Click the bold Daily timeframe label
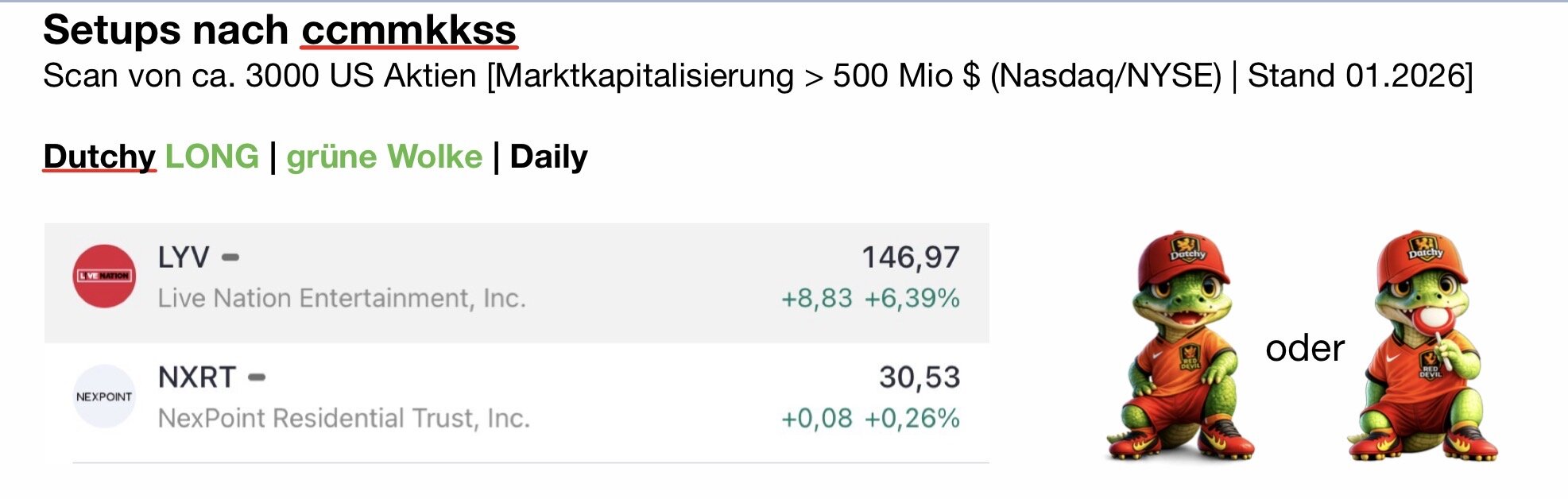This screenshot has width=1568, height=499. pos(548,157)
